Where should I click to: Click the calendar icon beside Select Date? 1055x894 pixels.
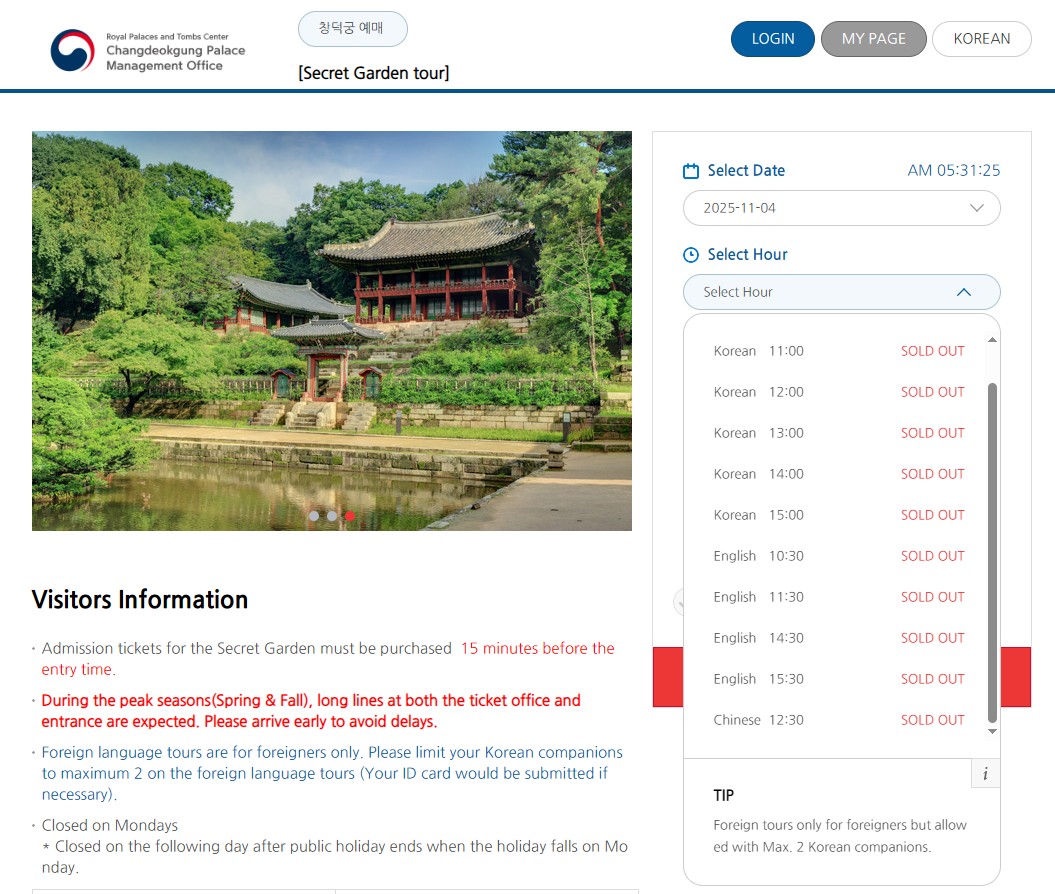(x=691, y=171)
